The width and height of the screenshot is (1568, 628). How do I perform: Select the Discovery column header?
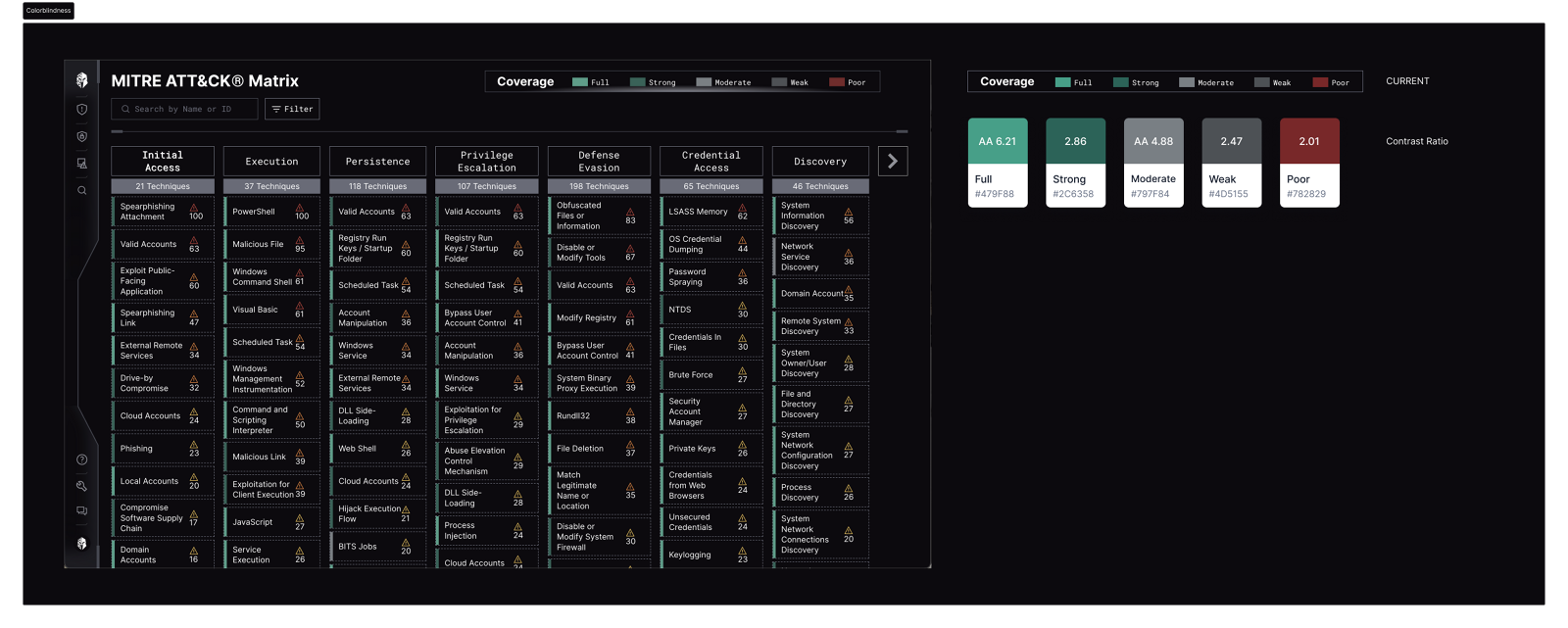pos(820,161)
